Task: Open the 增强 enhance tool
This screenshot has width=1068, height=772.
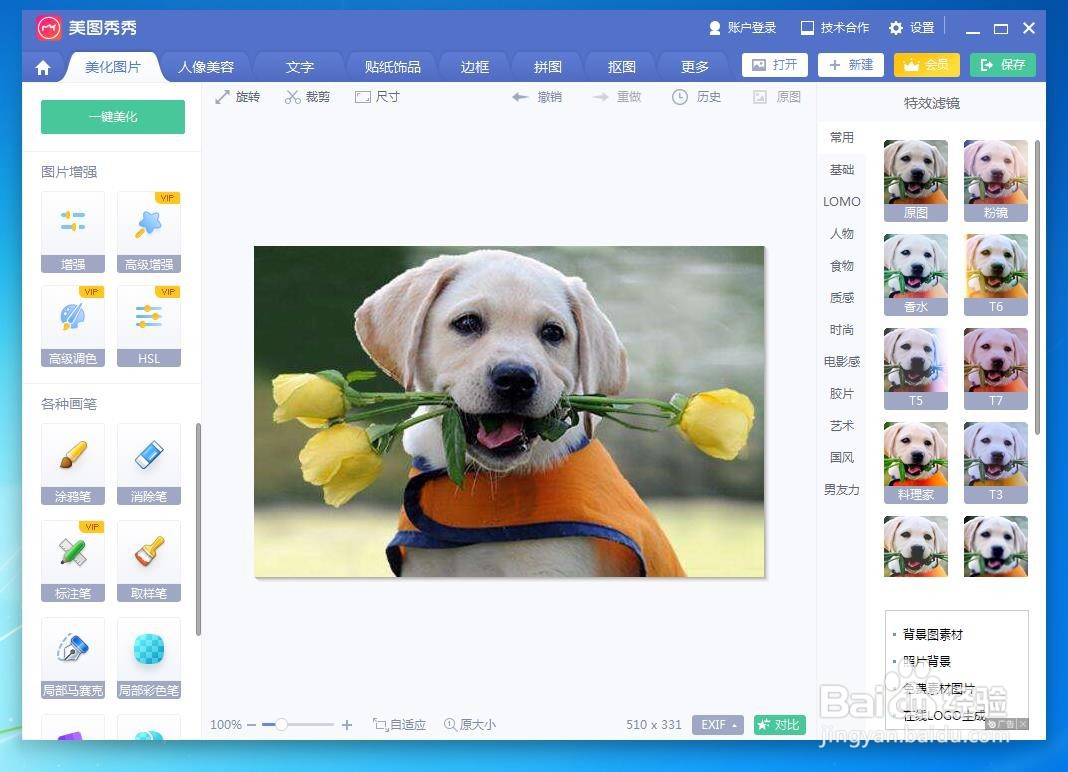Action: pos(73,232)
